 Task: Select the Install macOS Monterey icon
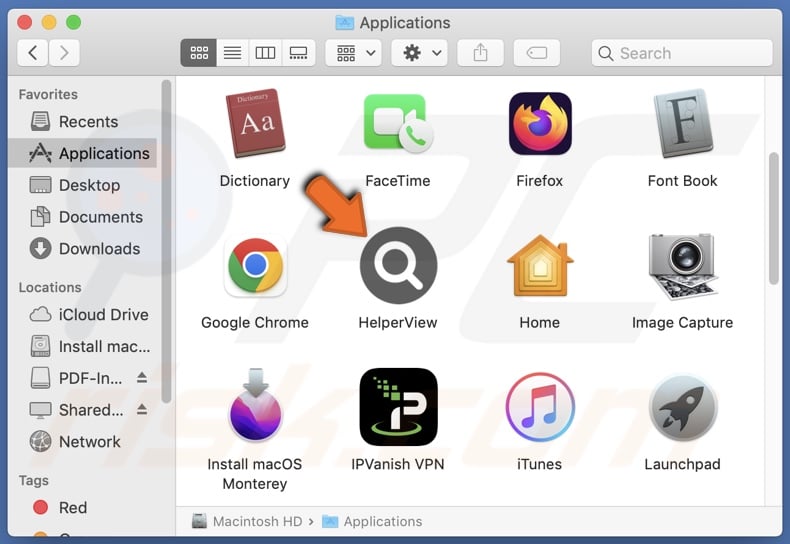(255, 406)
